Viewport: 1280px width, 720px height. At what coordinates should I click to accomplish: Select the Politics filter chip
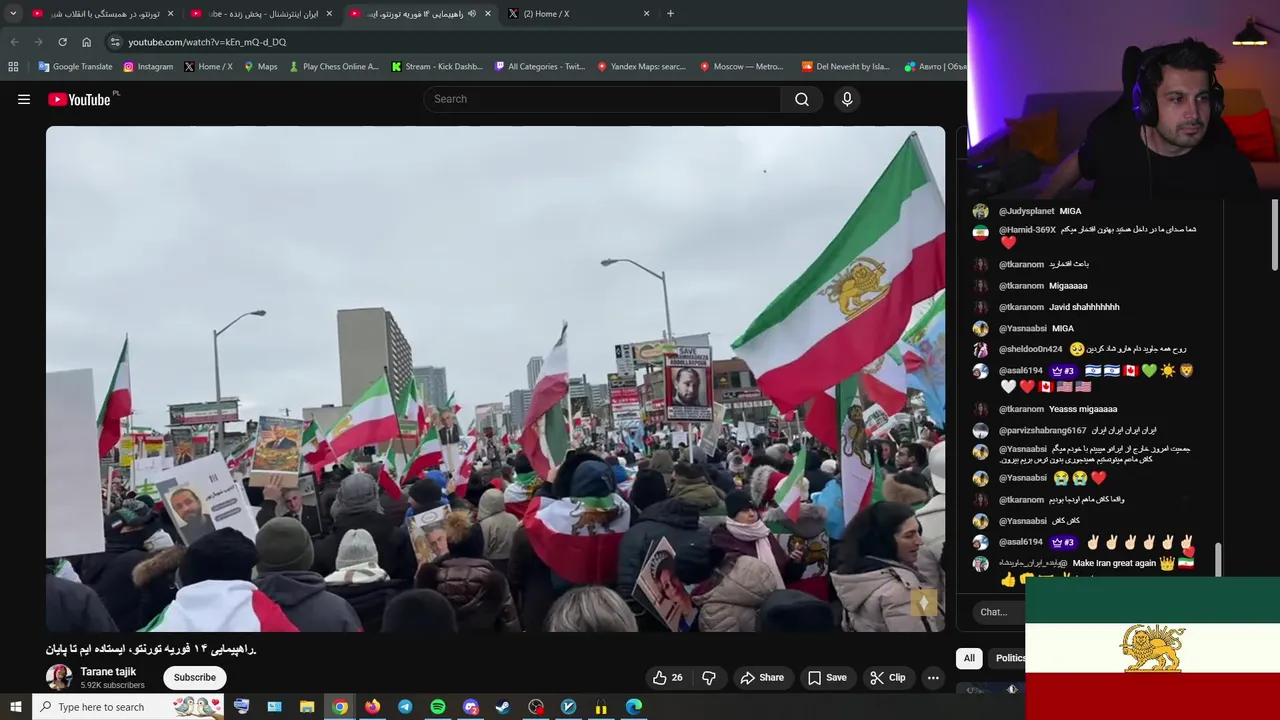click(1009, 658)
